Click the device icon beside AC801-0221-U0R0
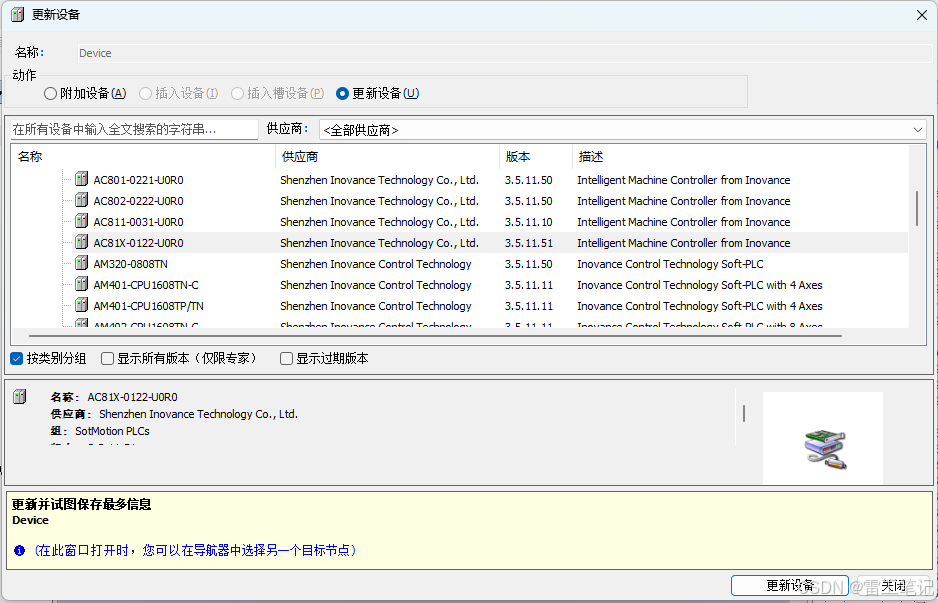Screen dimensions: 938x603 [x=81, y=179]
